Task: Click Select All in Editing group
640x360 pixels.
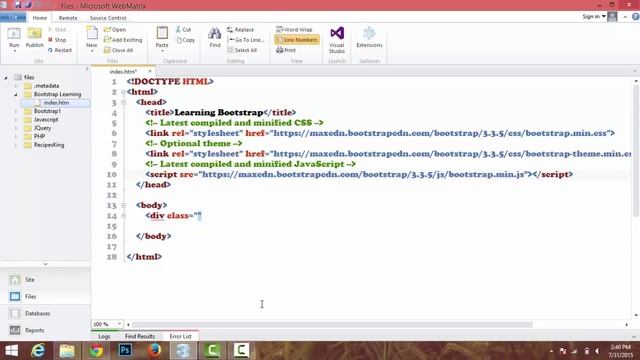Action: tap(242, 50)
